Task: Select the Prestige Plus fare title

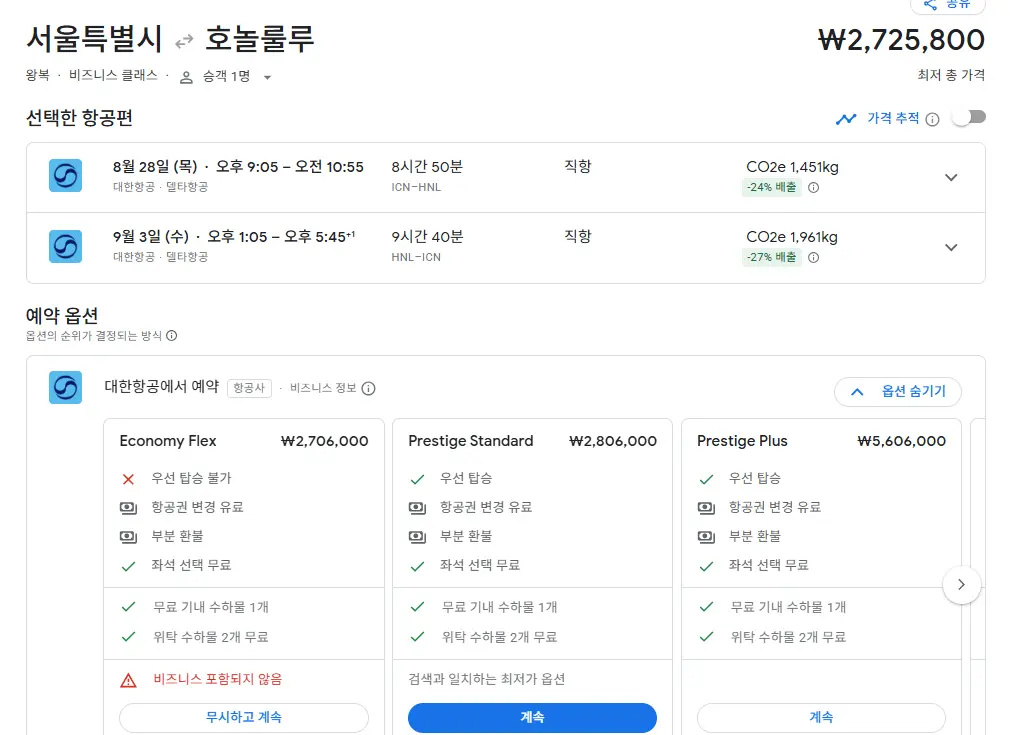Action: [x=742, y=441]
